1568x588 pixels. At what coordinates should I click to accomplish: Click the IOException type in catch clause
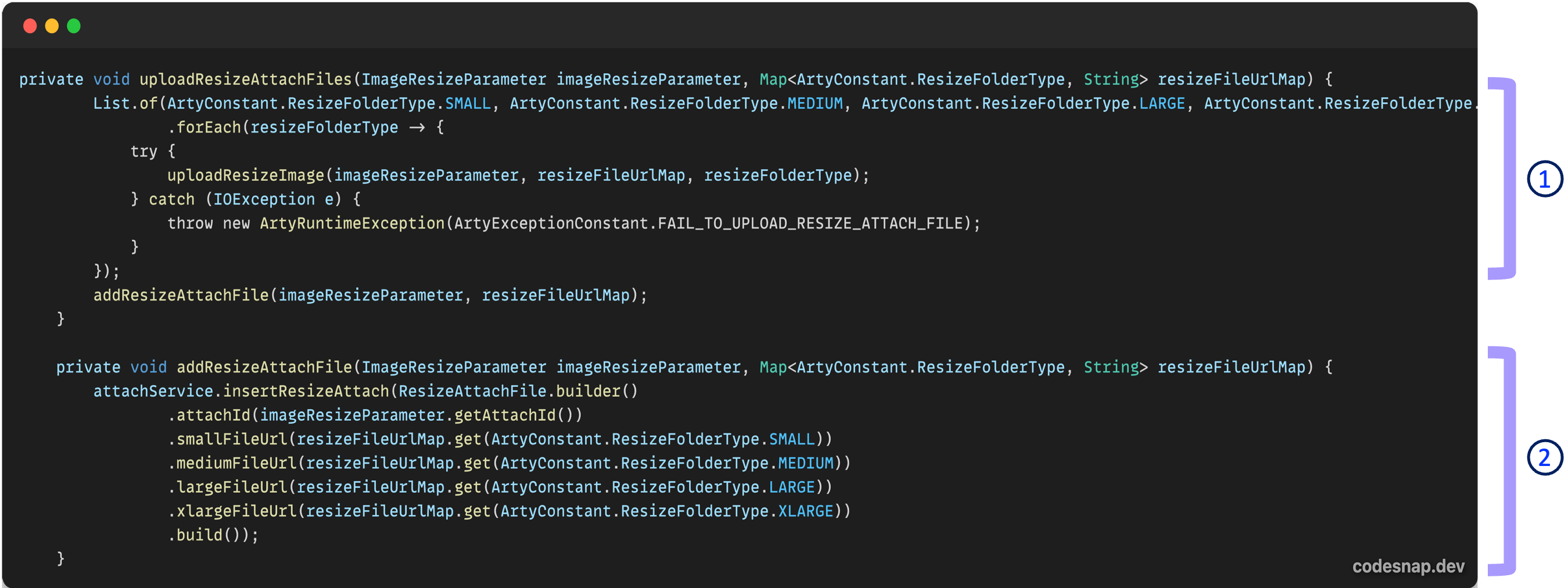click(264, 200)
